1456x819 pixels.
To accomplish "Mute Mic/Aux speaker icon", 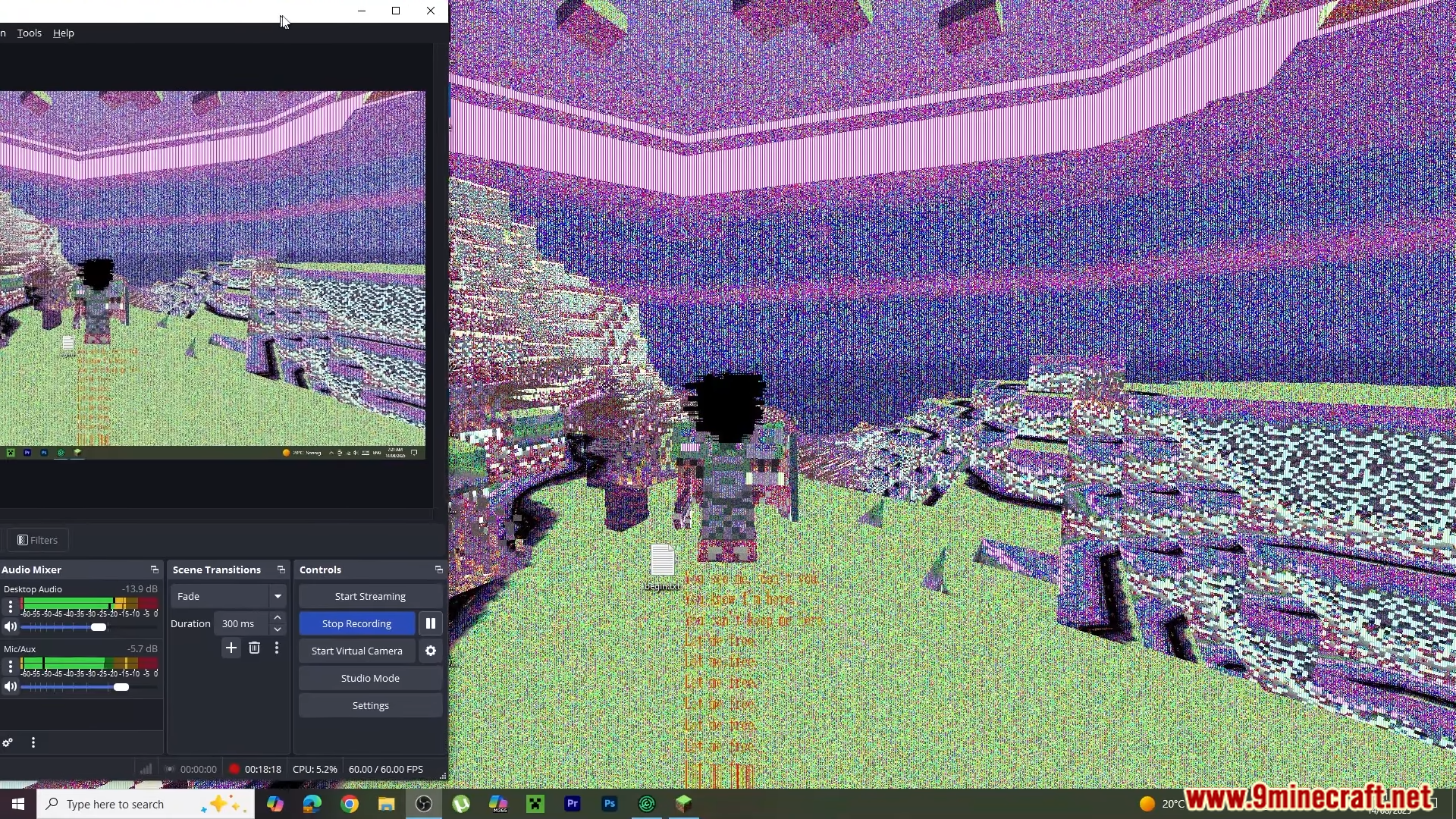I will [x=11, y=686].
